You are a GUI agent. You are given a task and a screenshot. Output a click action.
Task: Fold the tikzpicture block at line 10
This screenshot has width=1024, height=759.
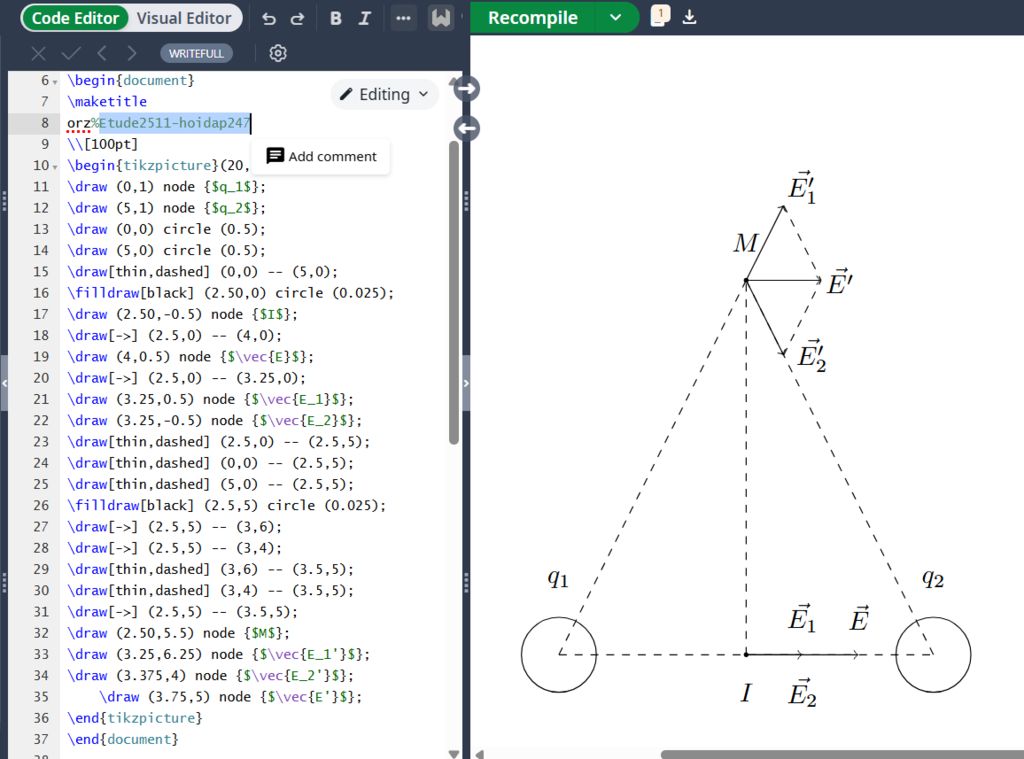pyautogui.click(x=55, y=166)
